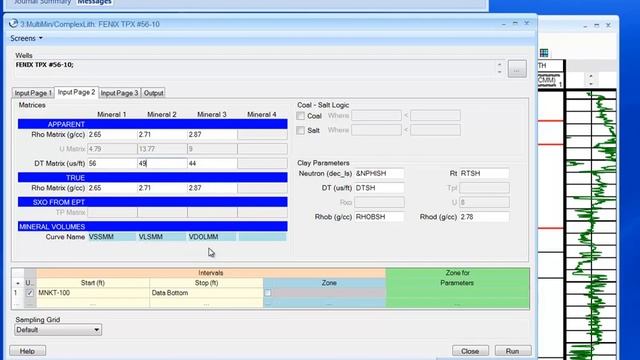Edit Clay Rhob field RHOBSH
This screenshot has height=360, width=640.
[x=379, y=217]
